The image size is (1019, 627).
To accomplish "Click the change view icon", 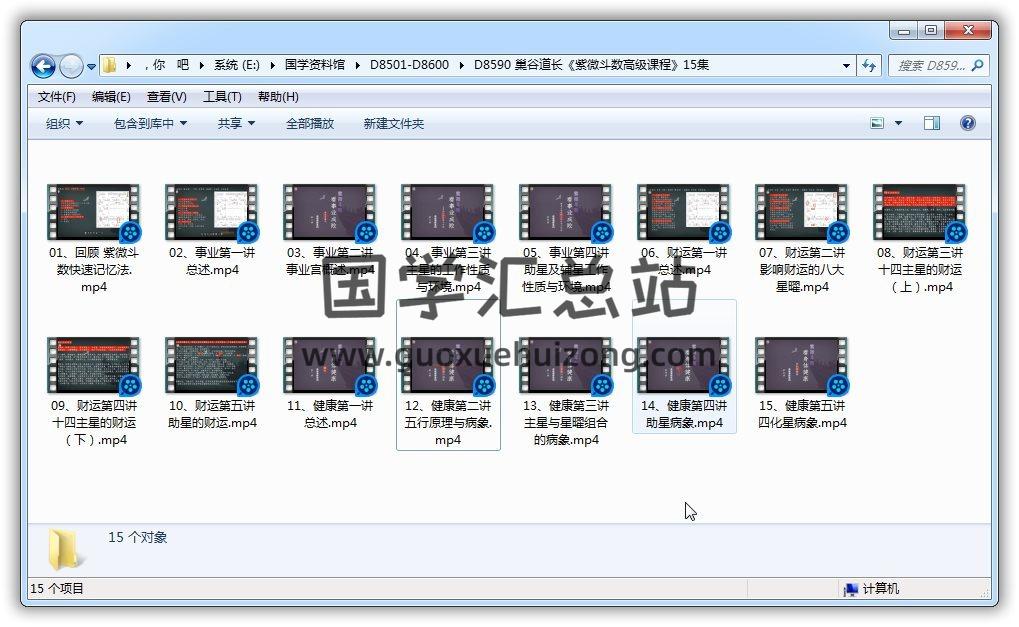I will [877, 123].
